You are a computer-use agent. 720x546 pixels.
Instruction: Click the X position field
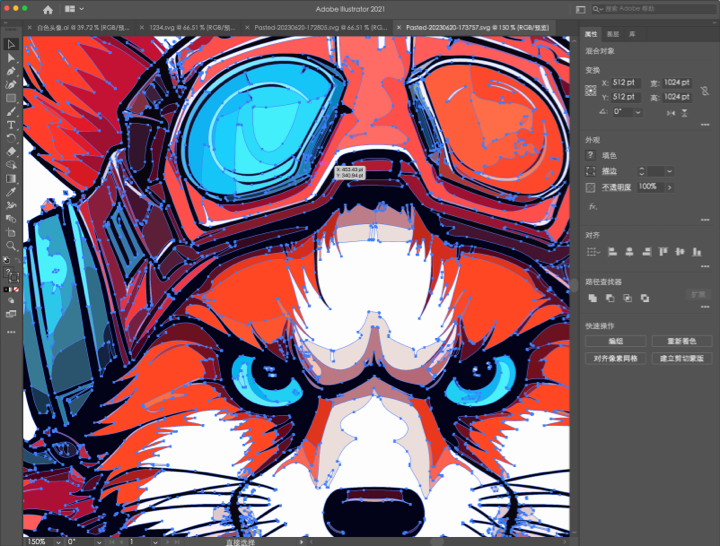(626, 83)
